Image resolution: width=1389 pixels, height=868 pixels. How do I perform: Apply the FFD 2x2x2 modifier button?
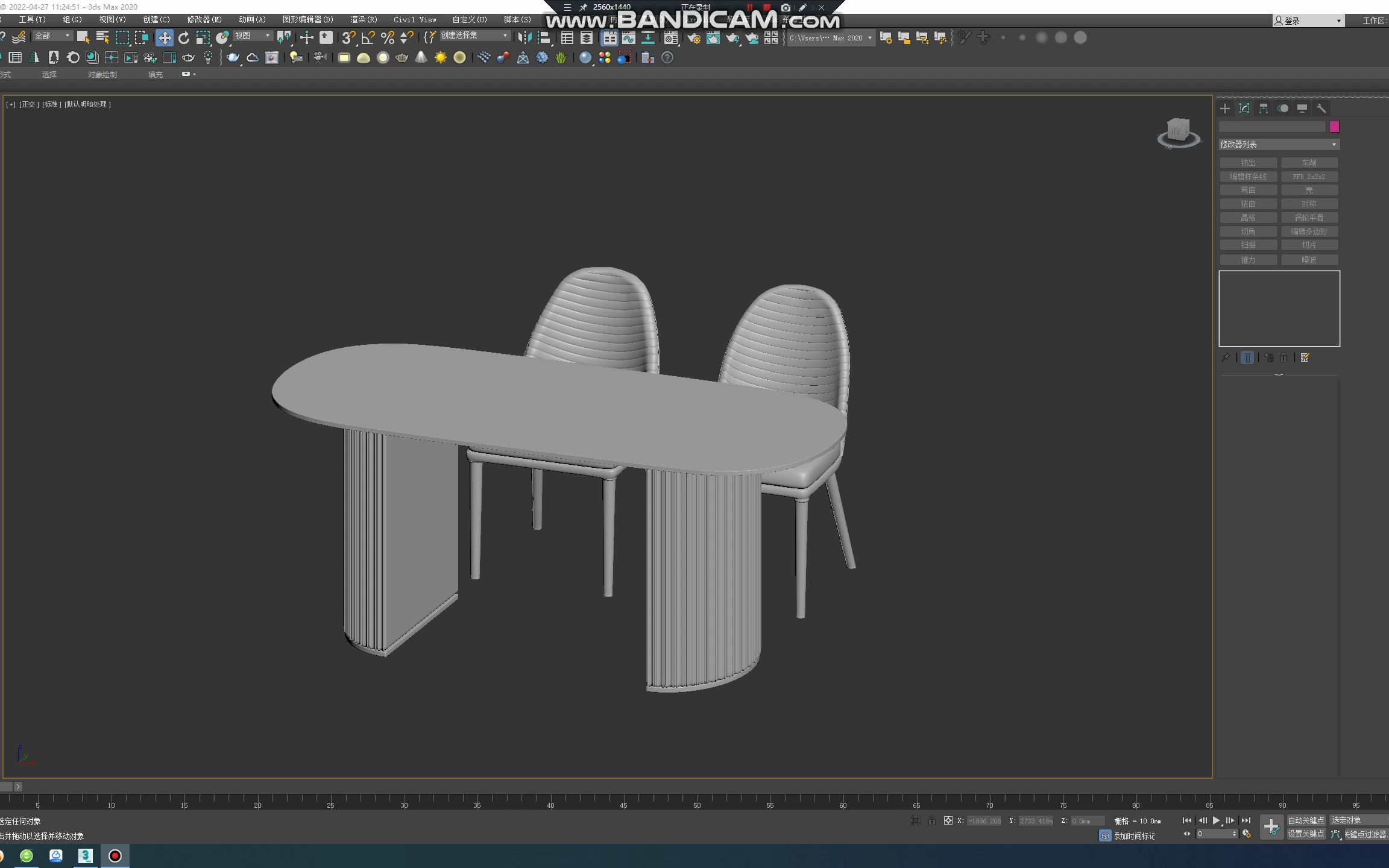(1309, 177)
